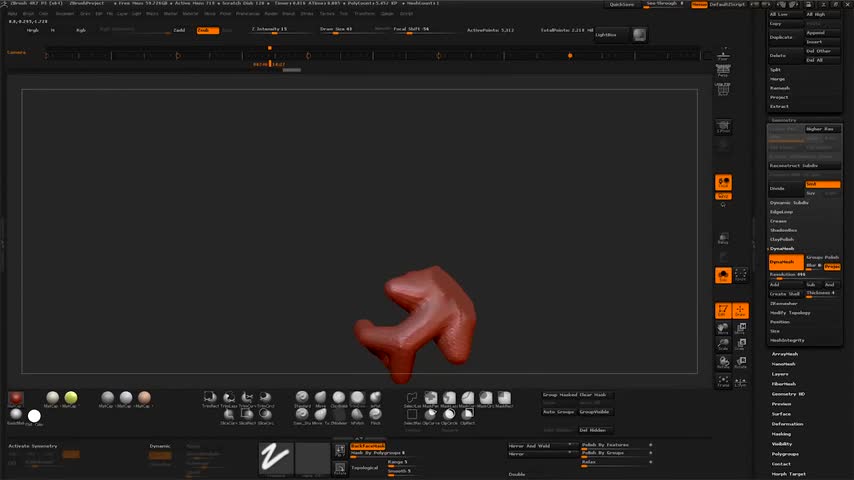Open the LightBox button

click(x=611, y=35)
